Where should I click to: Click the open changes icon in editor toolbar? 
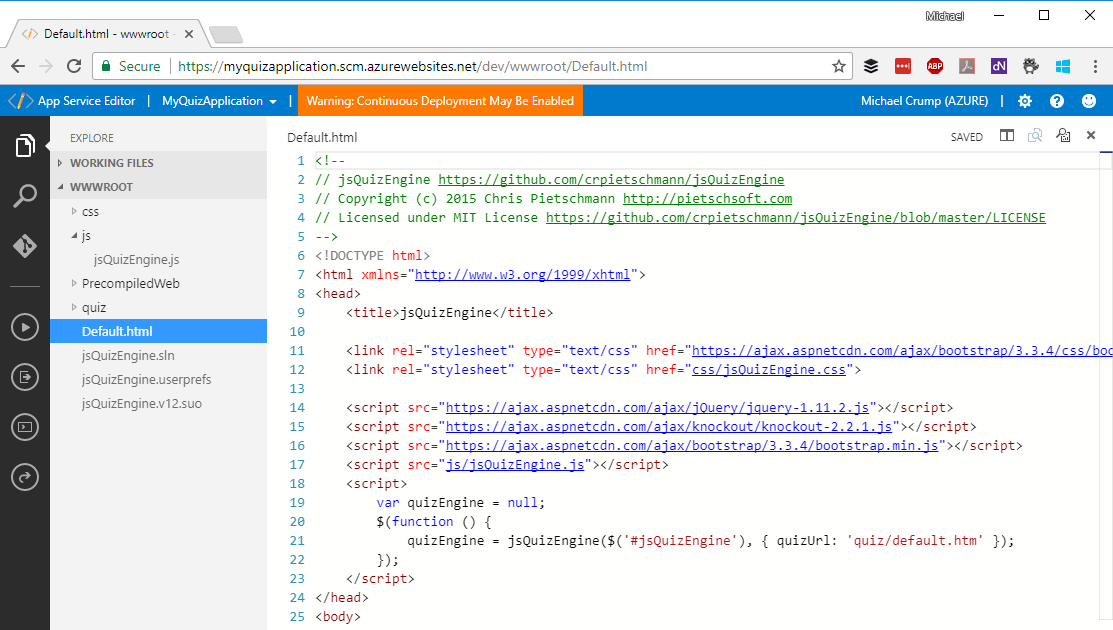pyautogui.click(x=1063, y=136)
